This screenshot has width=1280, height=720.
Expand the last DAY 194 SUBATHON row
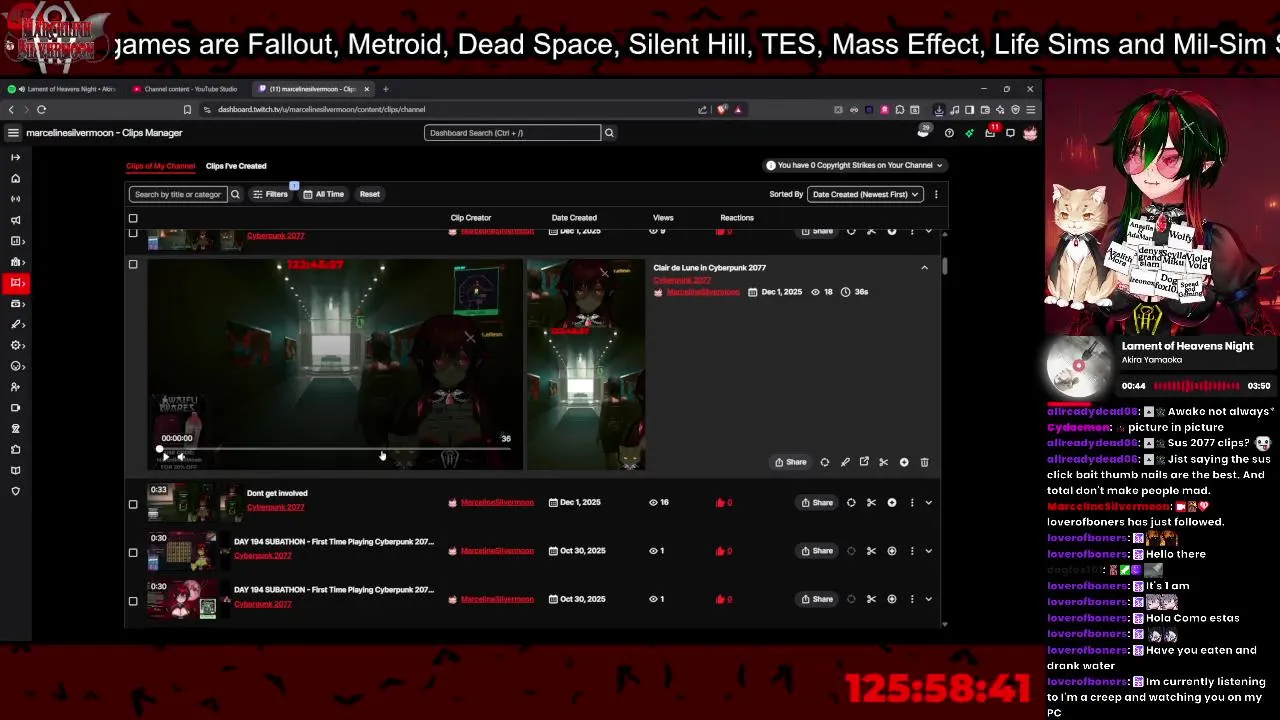pyautogui.click(x=929, y=599)
